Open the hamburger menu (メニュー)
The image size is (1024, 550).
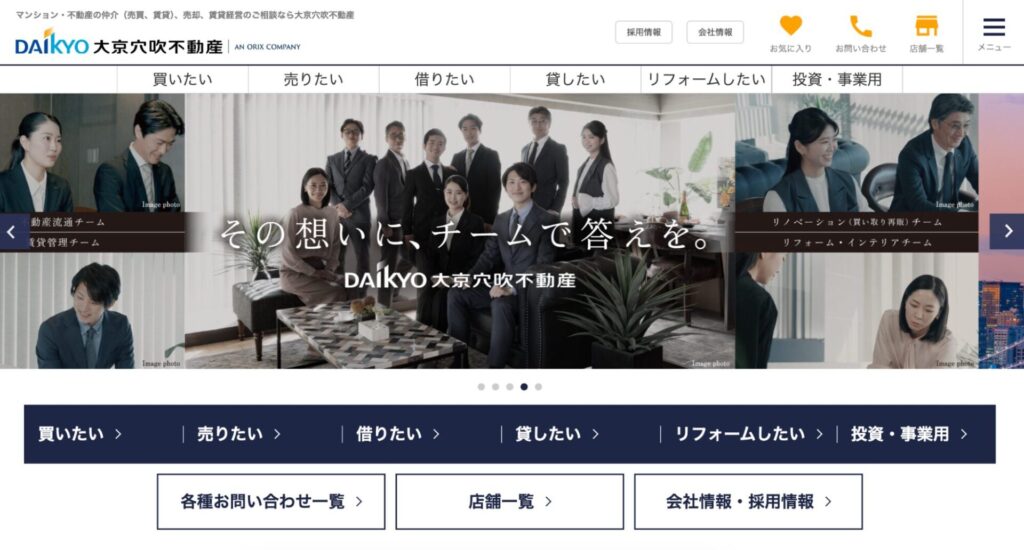(994, 33)
